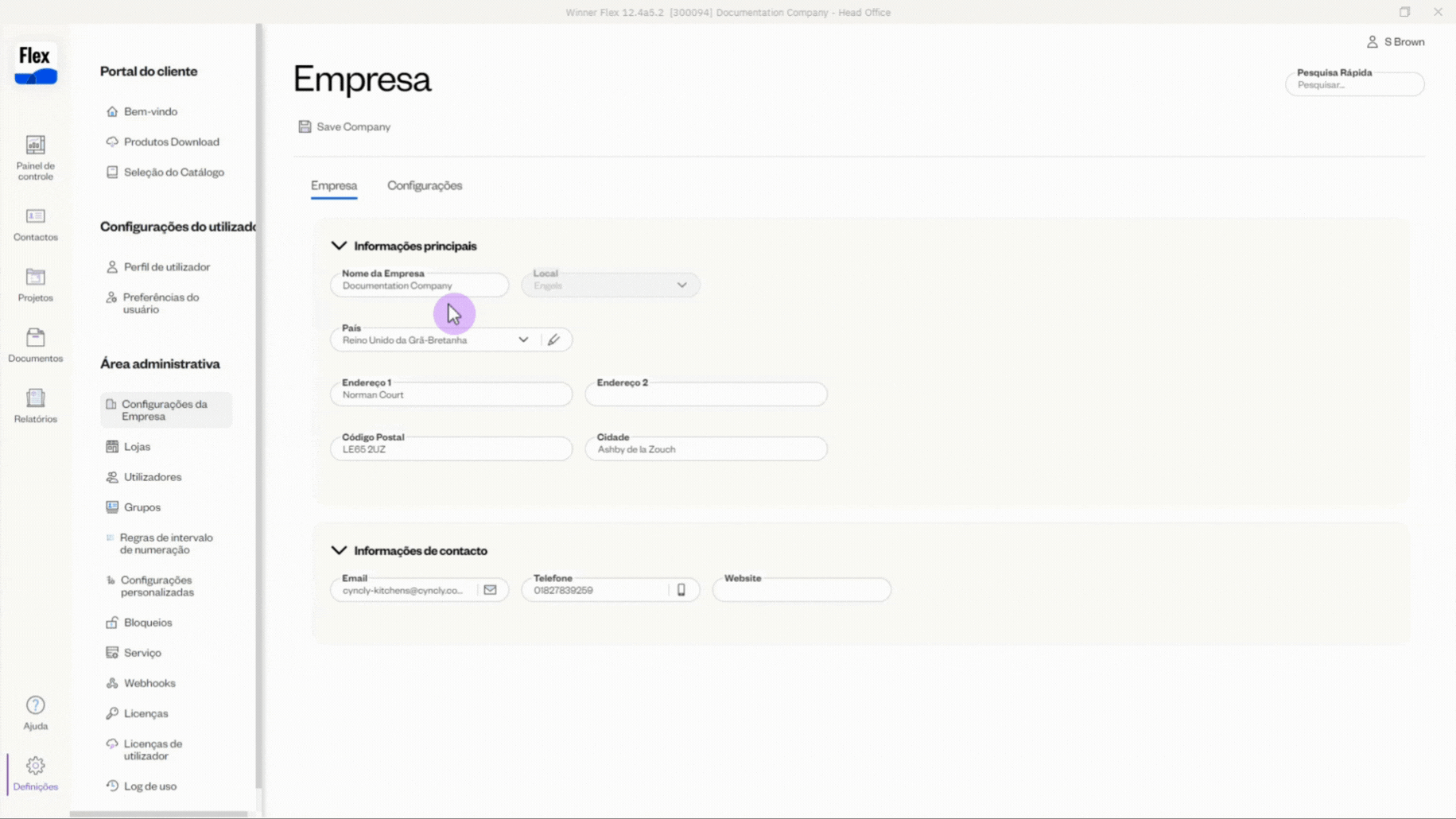Screen dimensions: 1456x819
Task: Select the Definições gear icon
Action: 35,769
